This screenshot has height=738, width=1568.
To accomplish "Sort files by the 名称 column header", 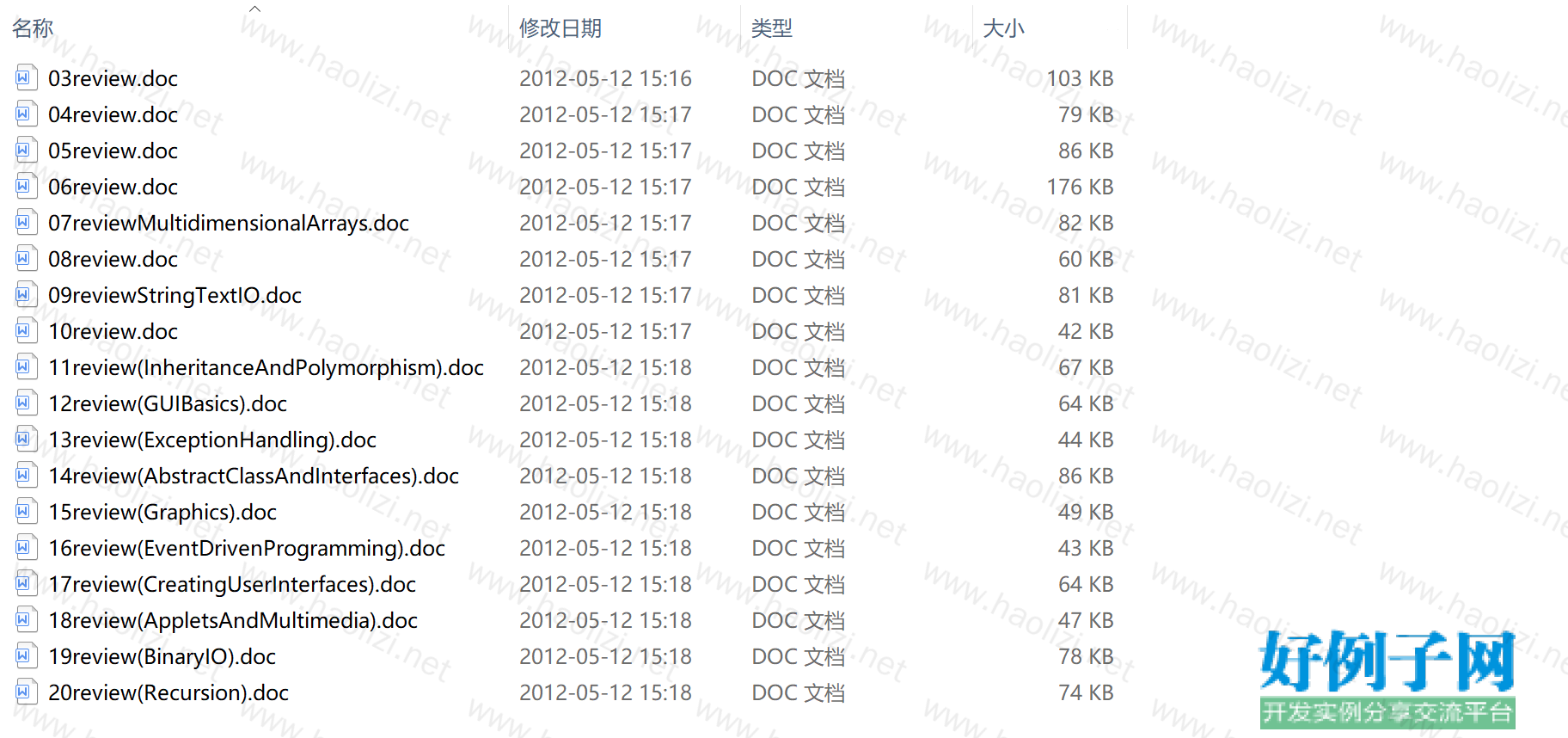I will click(x=33, y=28).
